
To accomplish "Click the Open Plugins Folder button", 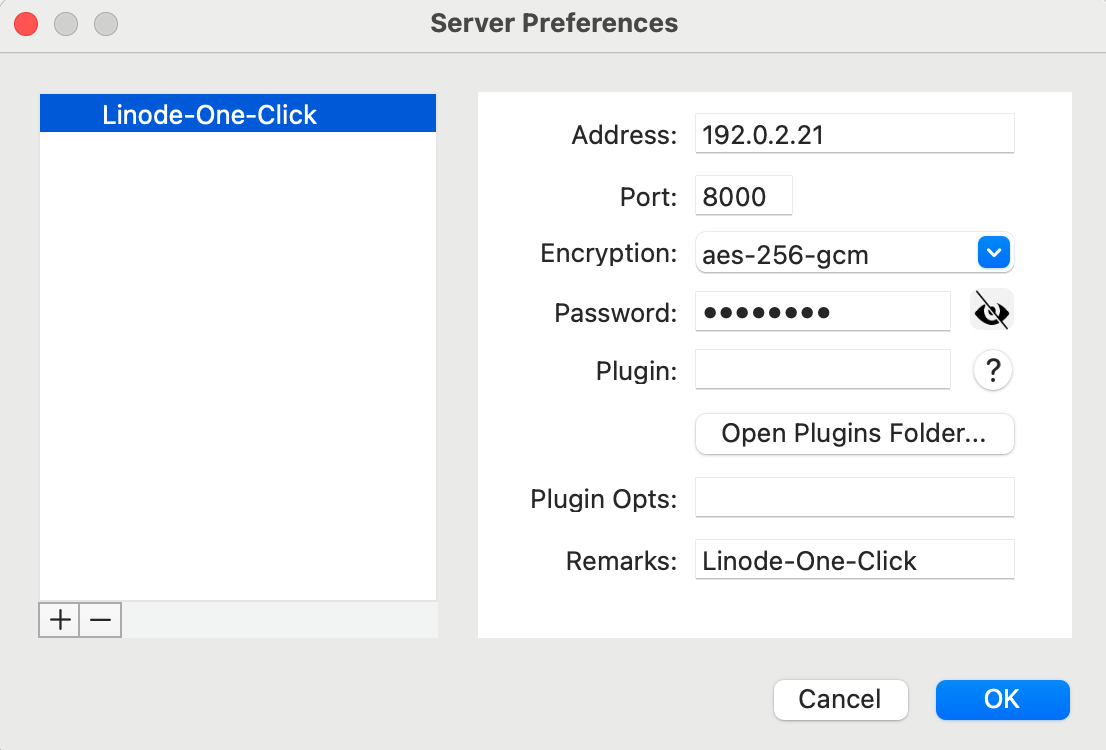I will pos(854,433).
